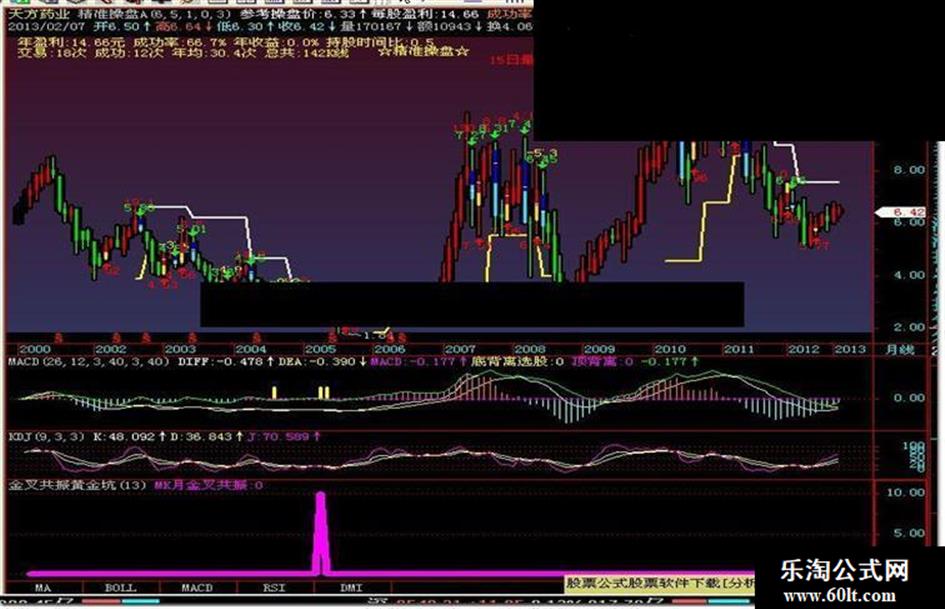
Task: Switch to the BOLL indicator tab
Action: point(121,587)
